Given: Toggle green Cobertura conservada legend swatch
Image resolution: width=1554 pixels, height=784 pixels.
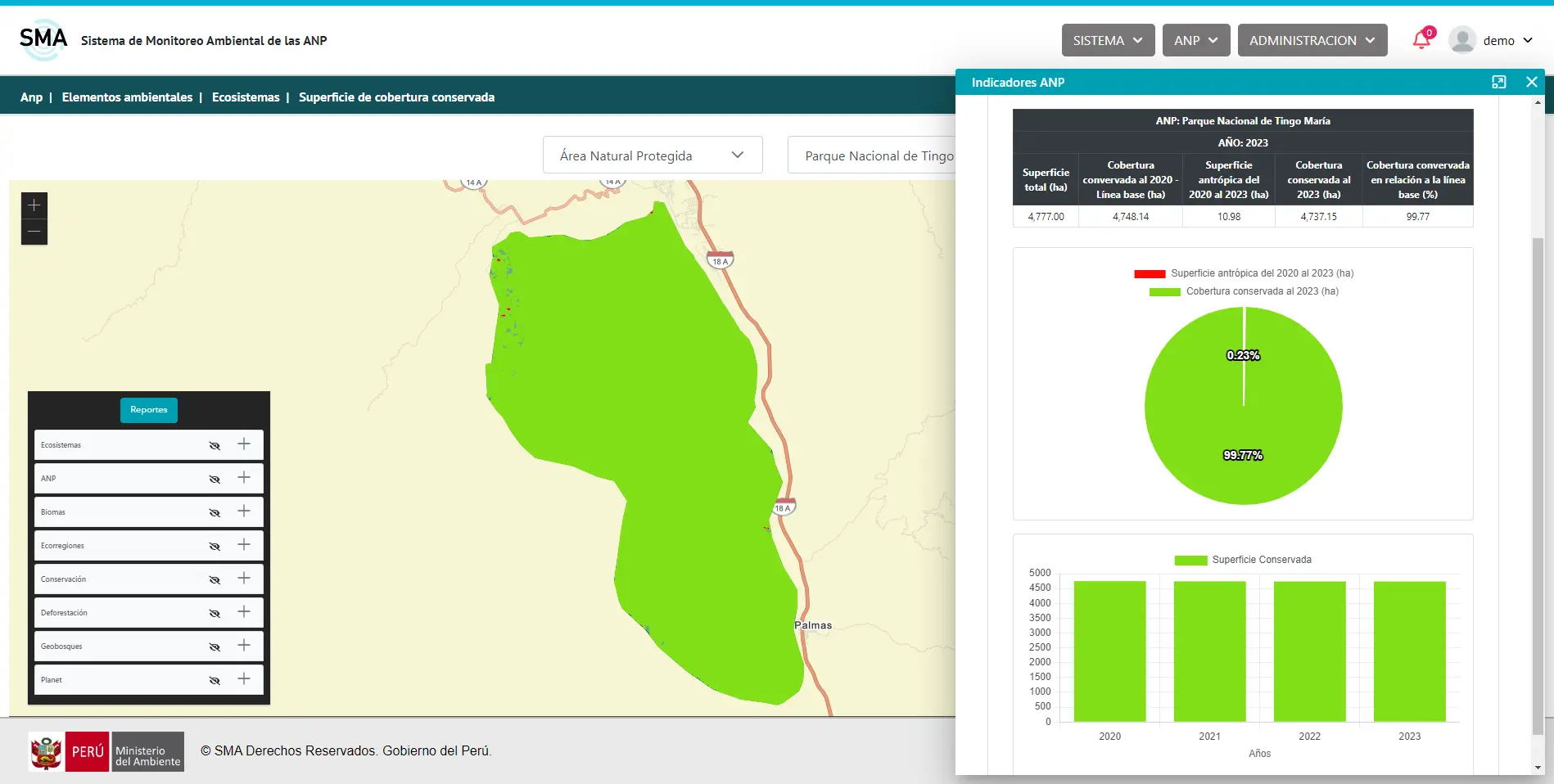Looking at the screenshot, I should [x=1164, y=291].
